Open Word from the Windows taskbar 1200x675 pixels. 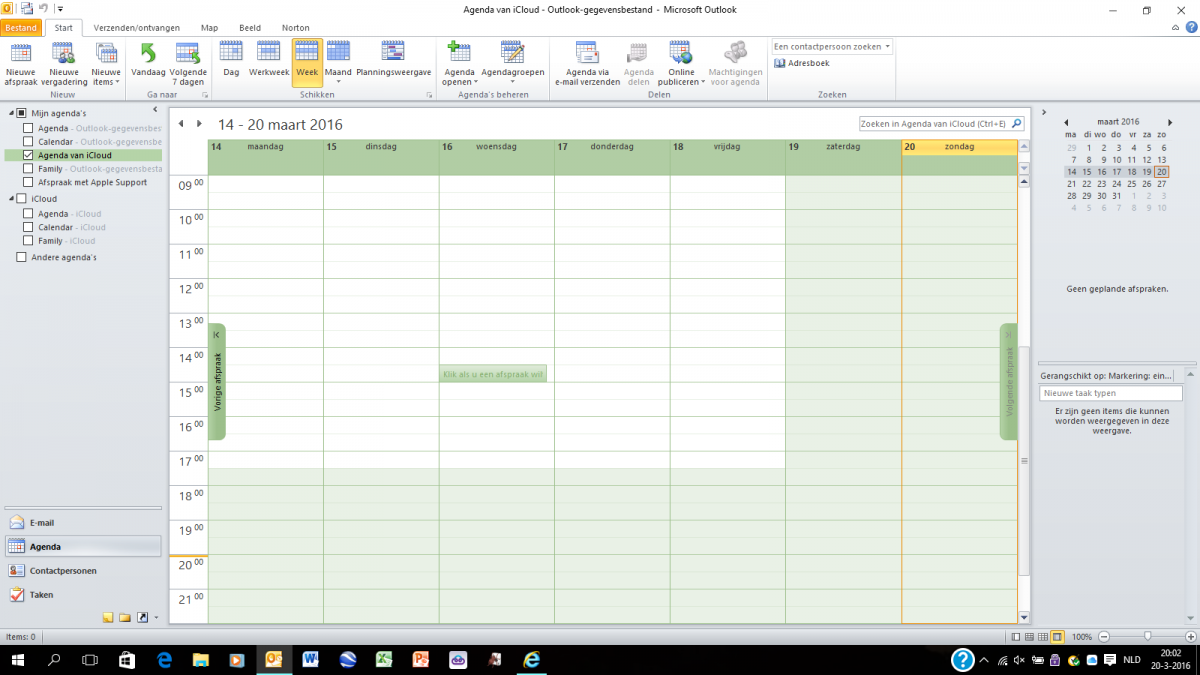click(x=309, y=660)
